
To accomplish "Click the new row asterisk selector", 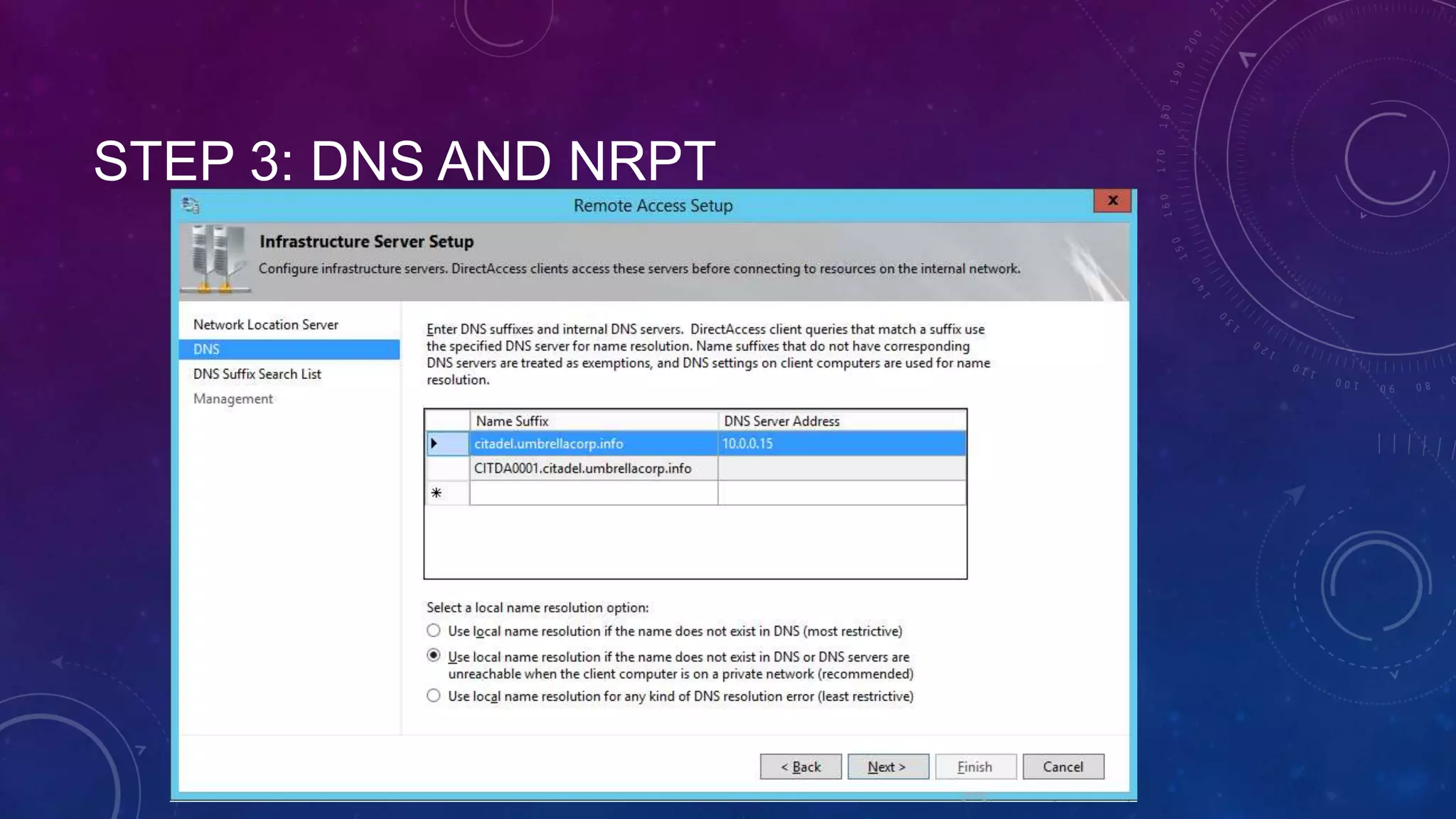I will pos(447,493).
